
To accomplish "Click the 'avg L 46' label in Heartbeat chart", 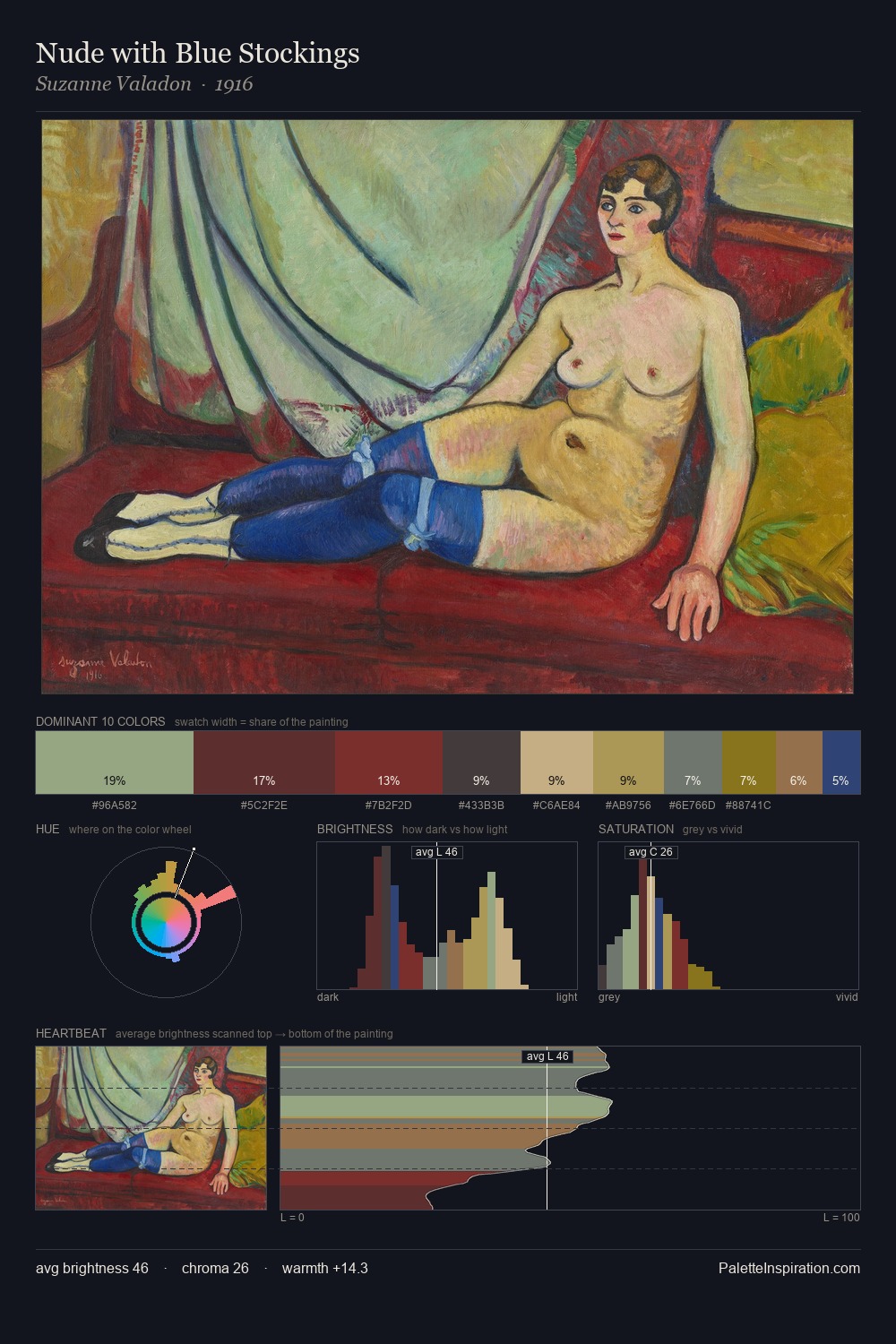I will (547, 1056).
